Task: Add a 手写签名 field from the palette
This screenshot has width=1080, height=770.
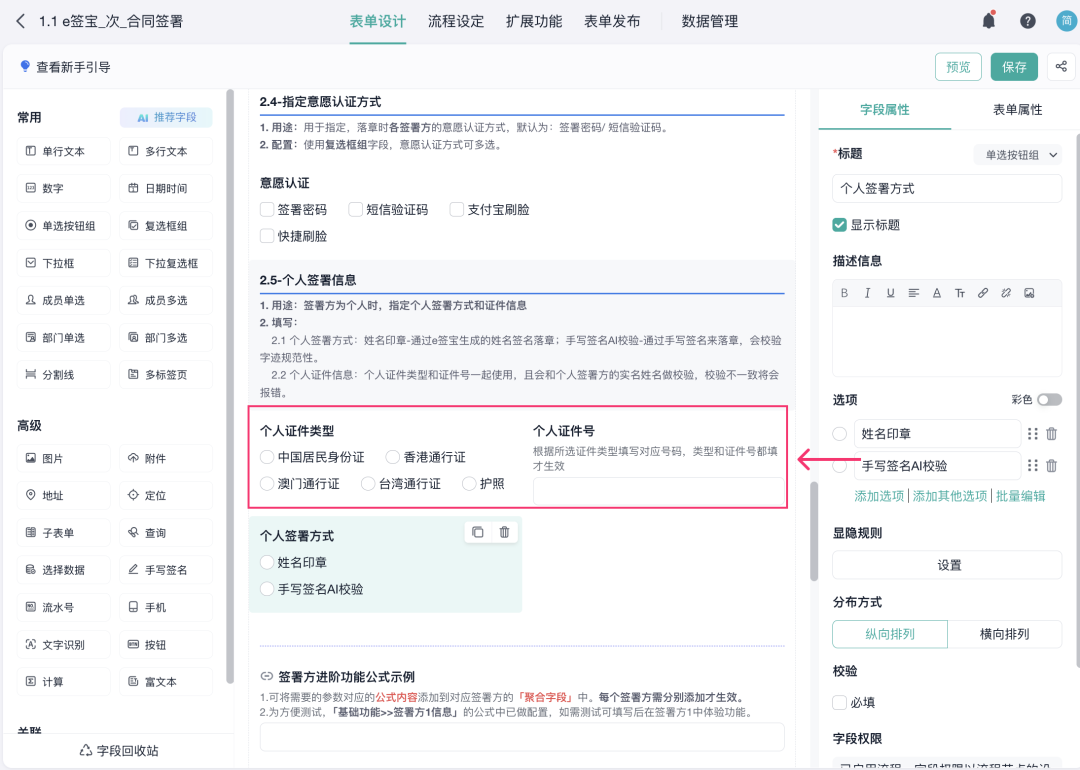Action: (166, 570)
